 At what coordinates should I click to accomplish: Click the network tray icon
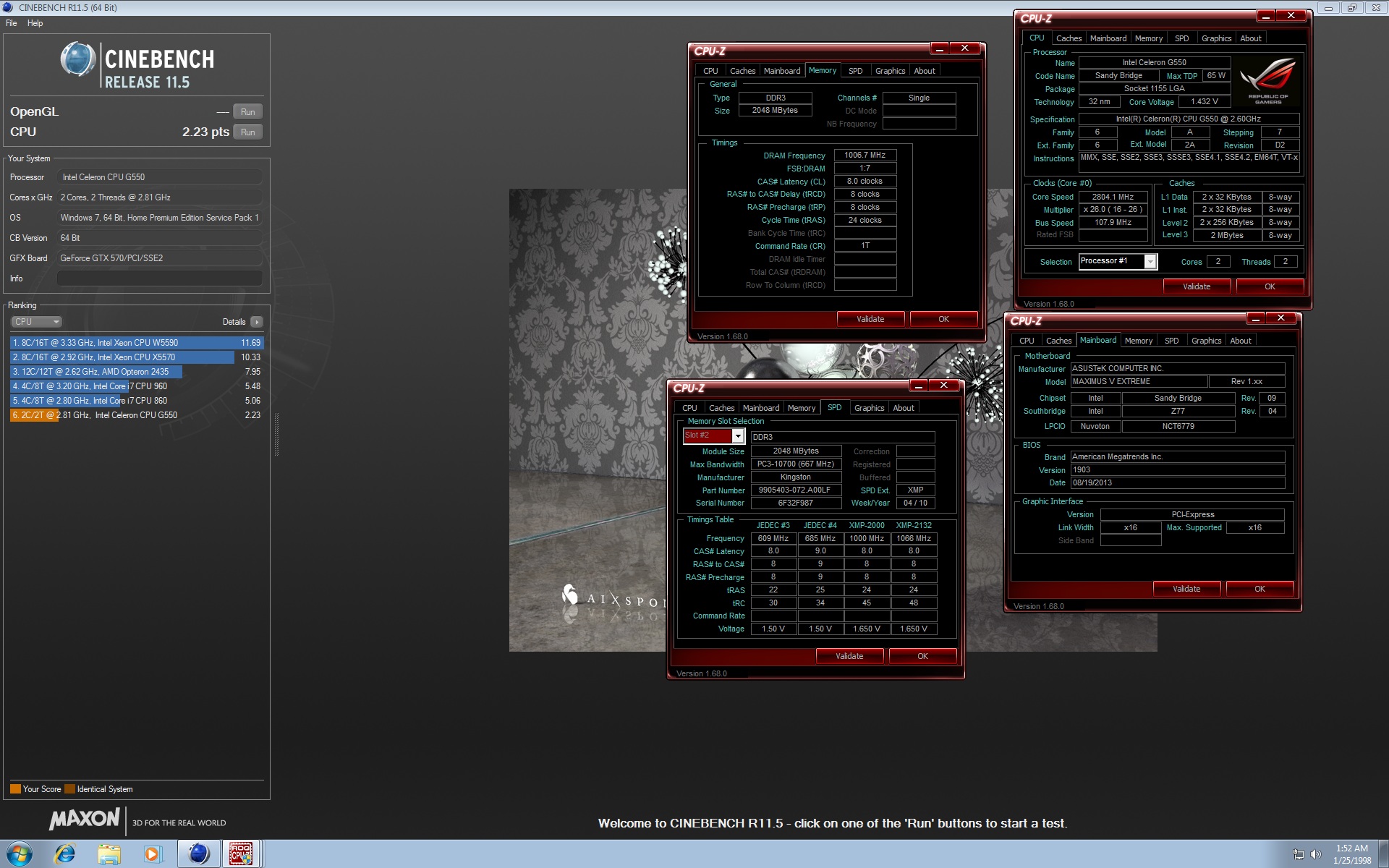point(1299,854)
